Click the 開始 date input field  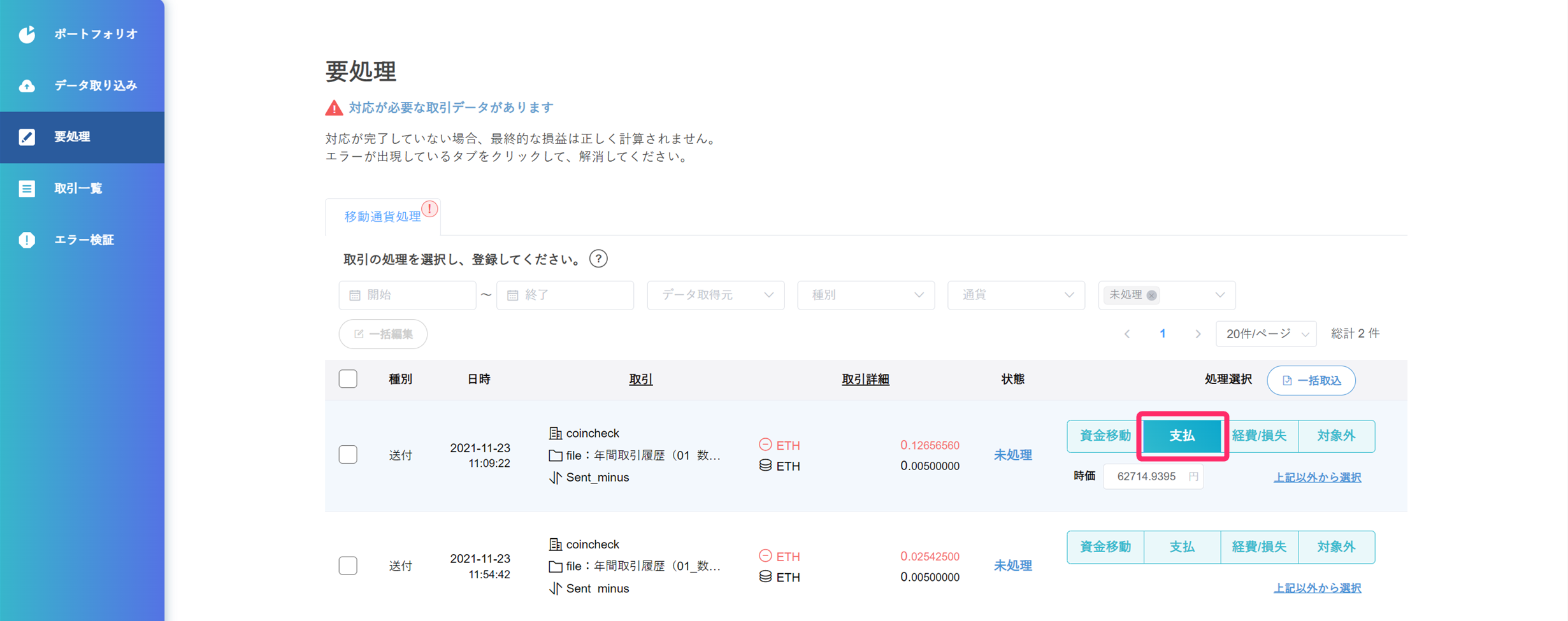(x=407, y=296)
